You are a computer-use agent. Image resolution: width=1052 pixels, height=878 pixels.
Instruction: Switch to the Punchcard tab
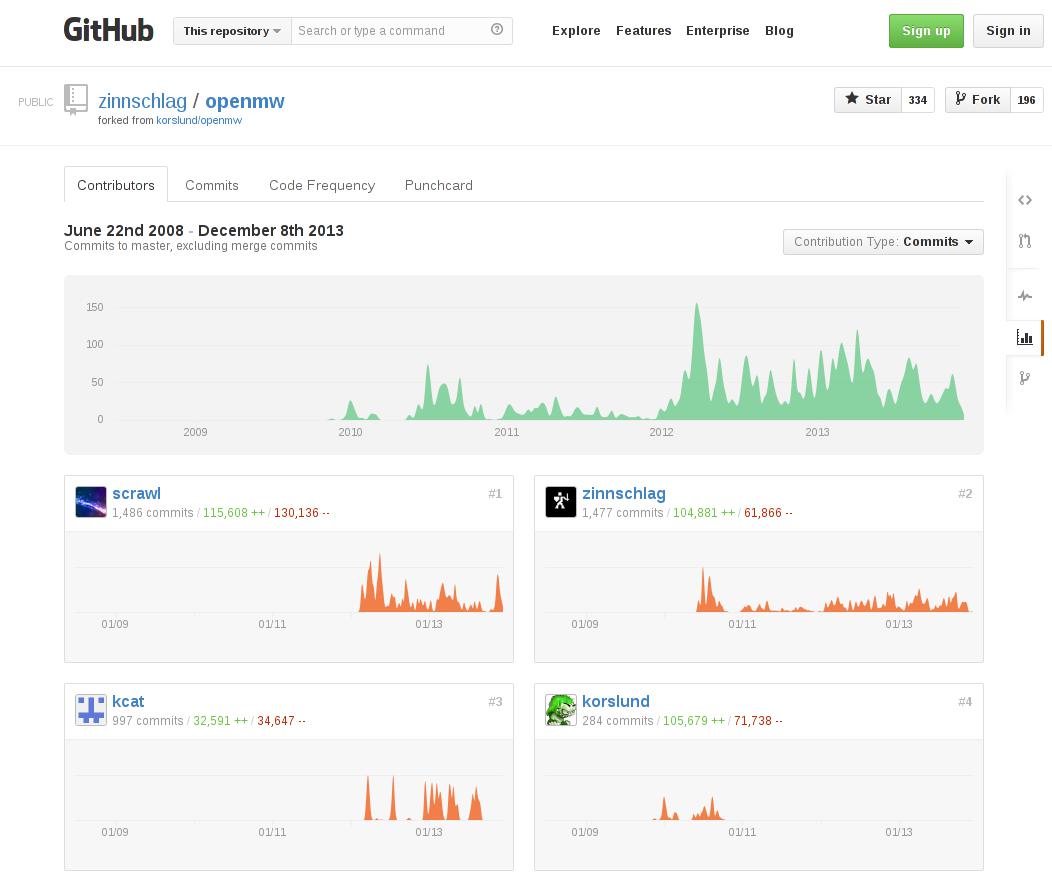pyautogui.click(x=439, y=185)
